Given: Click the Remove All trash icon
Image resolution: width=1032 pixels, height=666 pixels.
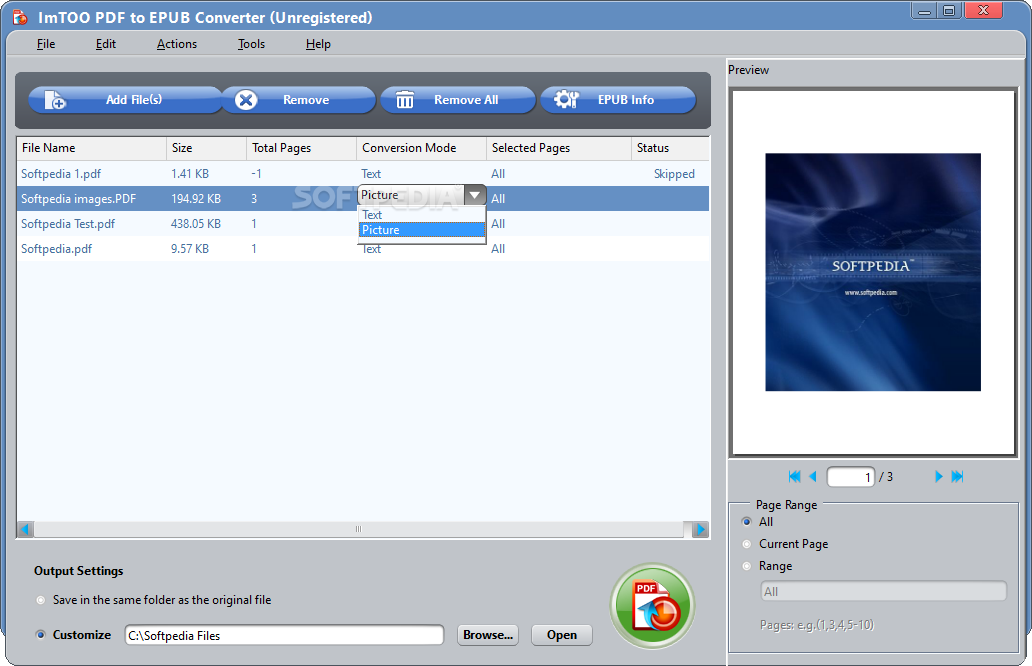Looking at the screenshot, I should click(x=405, y=100).
